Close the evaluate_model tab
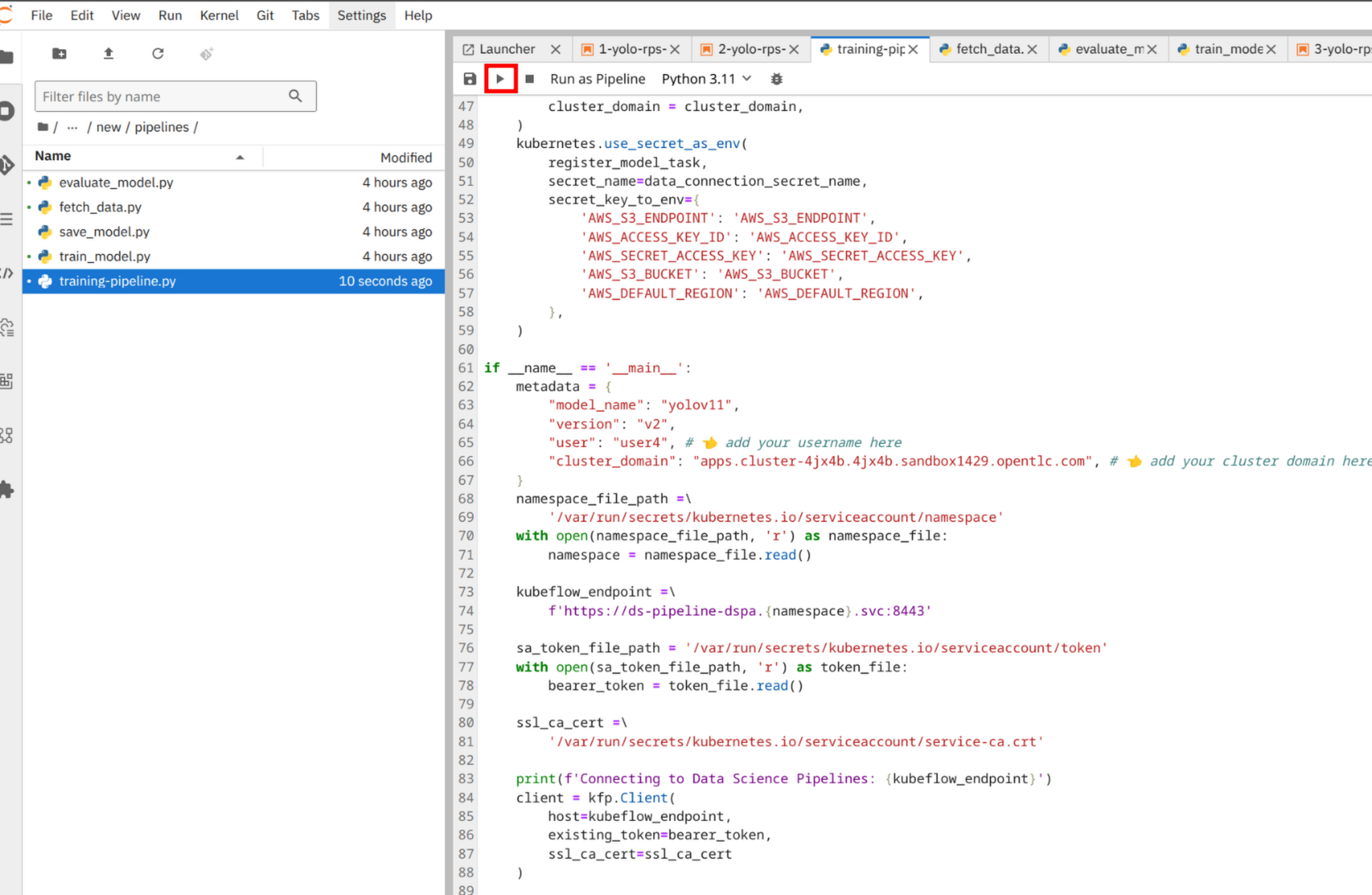 tap(1152, 49)
